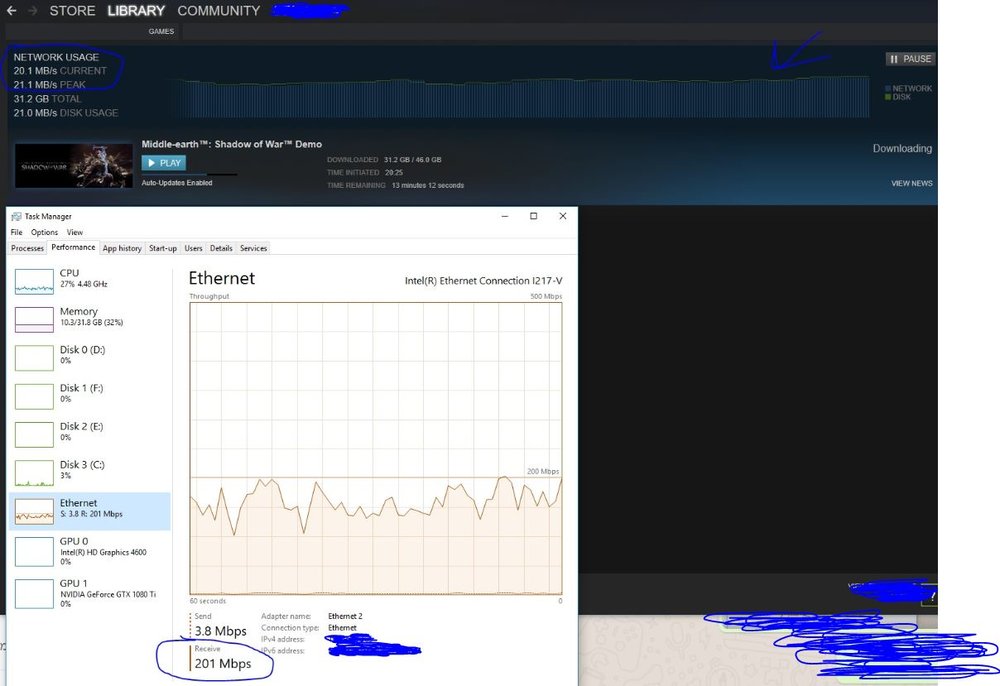Select GPU 1 NVIDIA GeForce GTX 1080 Ti
This screenshot has height=686, width=1000.
point(90,594)
